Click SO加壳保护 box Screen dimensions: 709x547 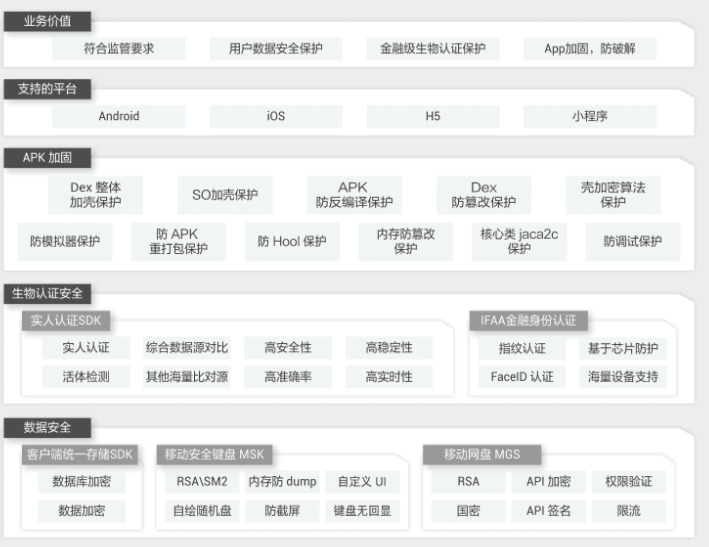225,195
